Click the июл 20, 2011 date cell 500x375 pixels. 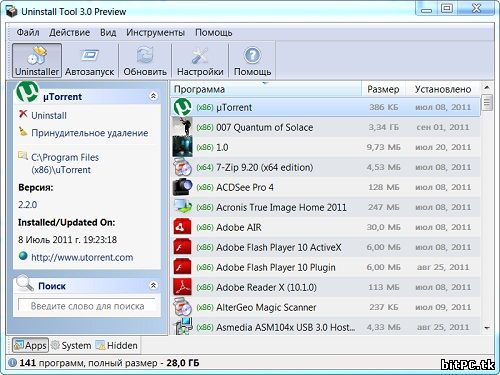[x=443, y=147]
